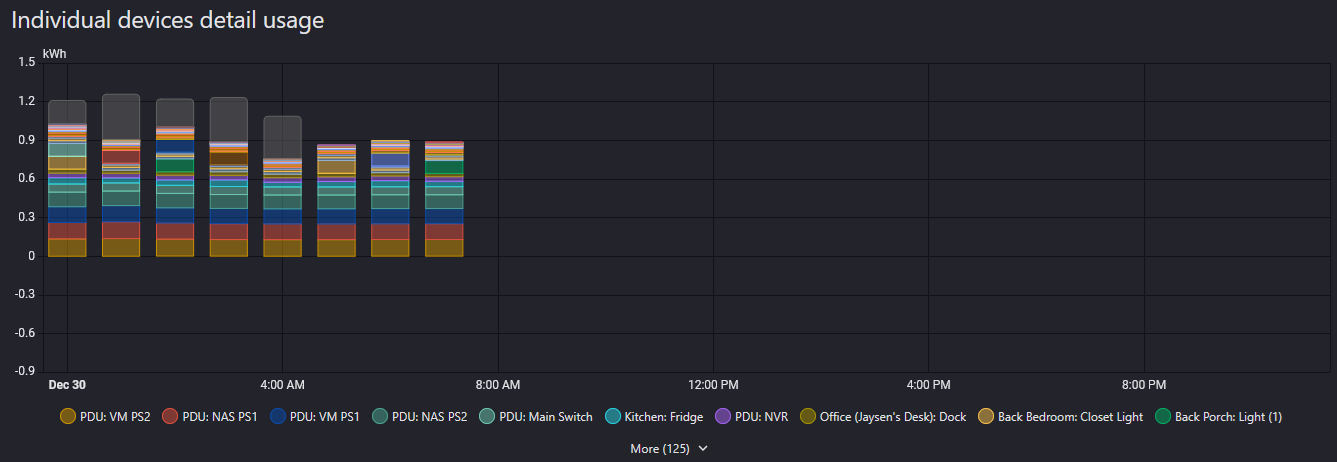Click the PDU: Main Switch legend circle

click(487, 416)
